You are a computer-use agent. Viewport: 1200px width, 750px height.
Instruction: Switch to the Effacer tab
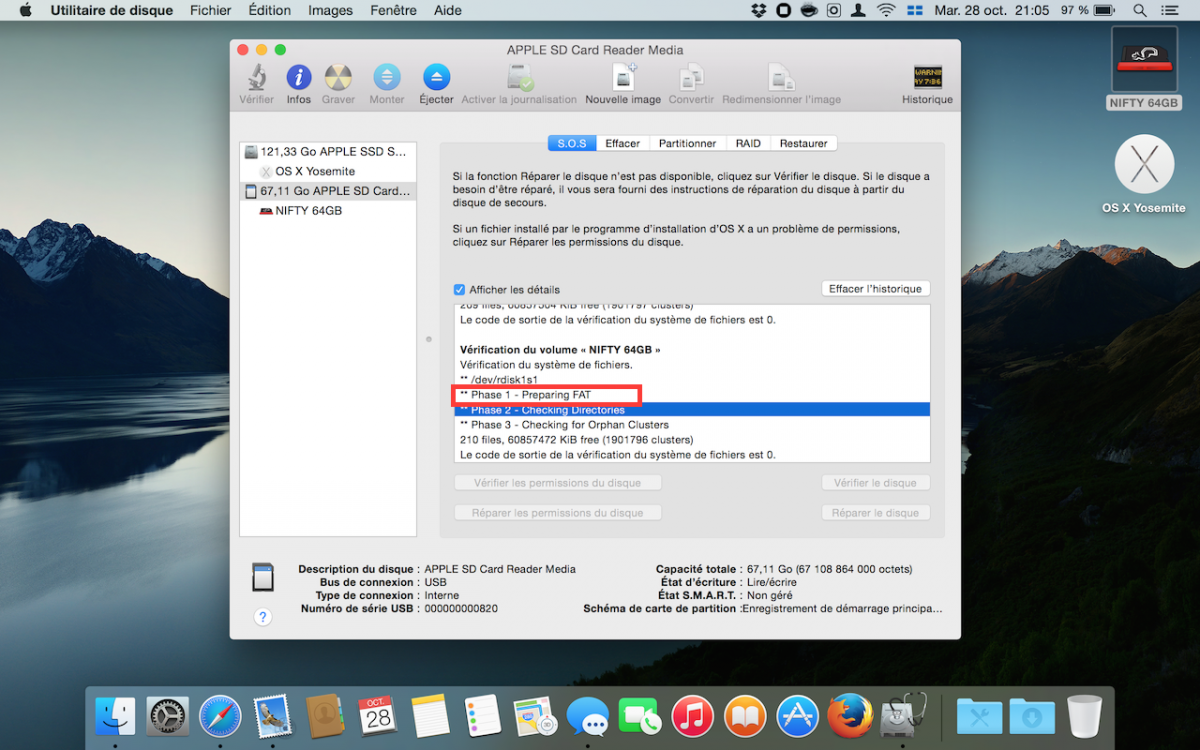(623, 143)
